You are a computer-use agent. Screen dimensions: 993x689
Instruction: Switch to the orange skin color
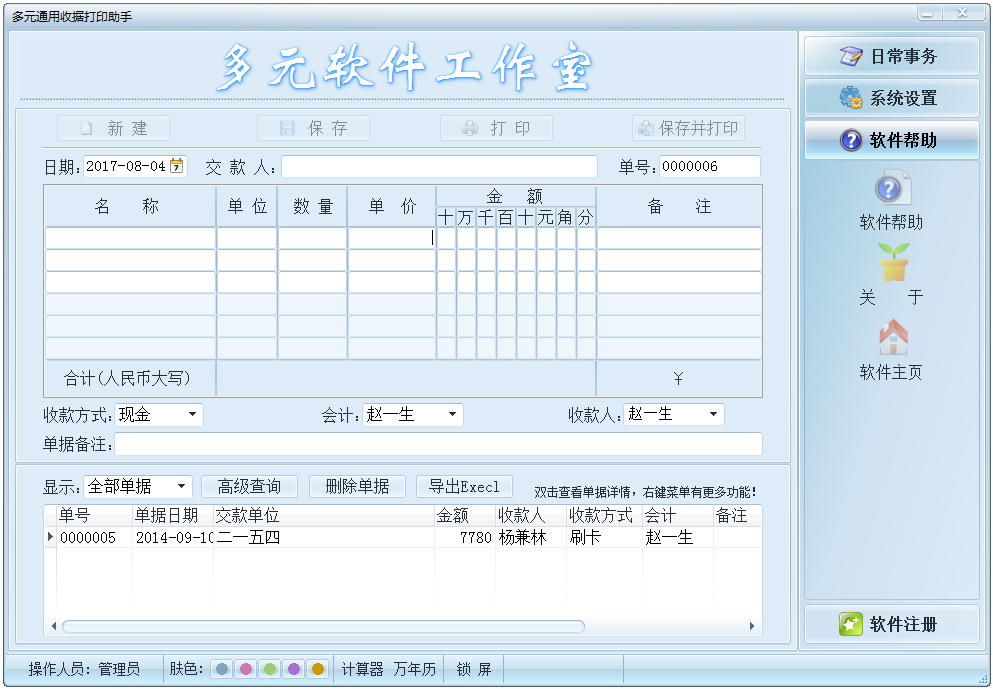click(x=318, y=669)
